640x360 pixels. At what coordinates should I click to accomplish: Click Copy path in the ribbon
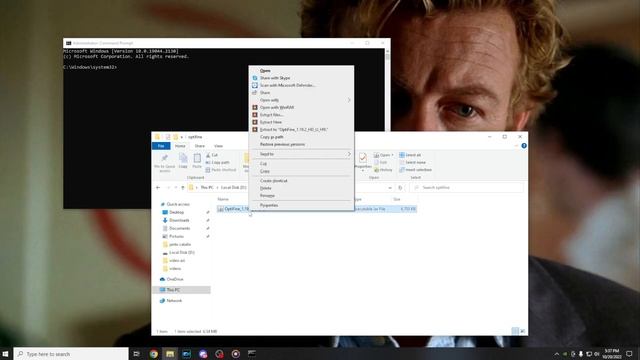point(218,162)
